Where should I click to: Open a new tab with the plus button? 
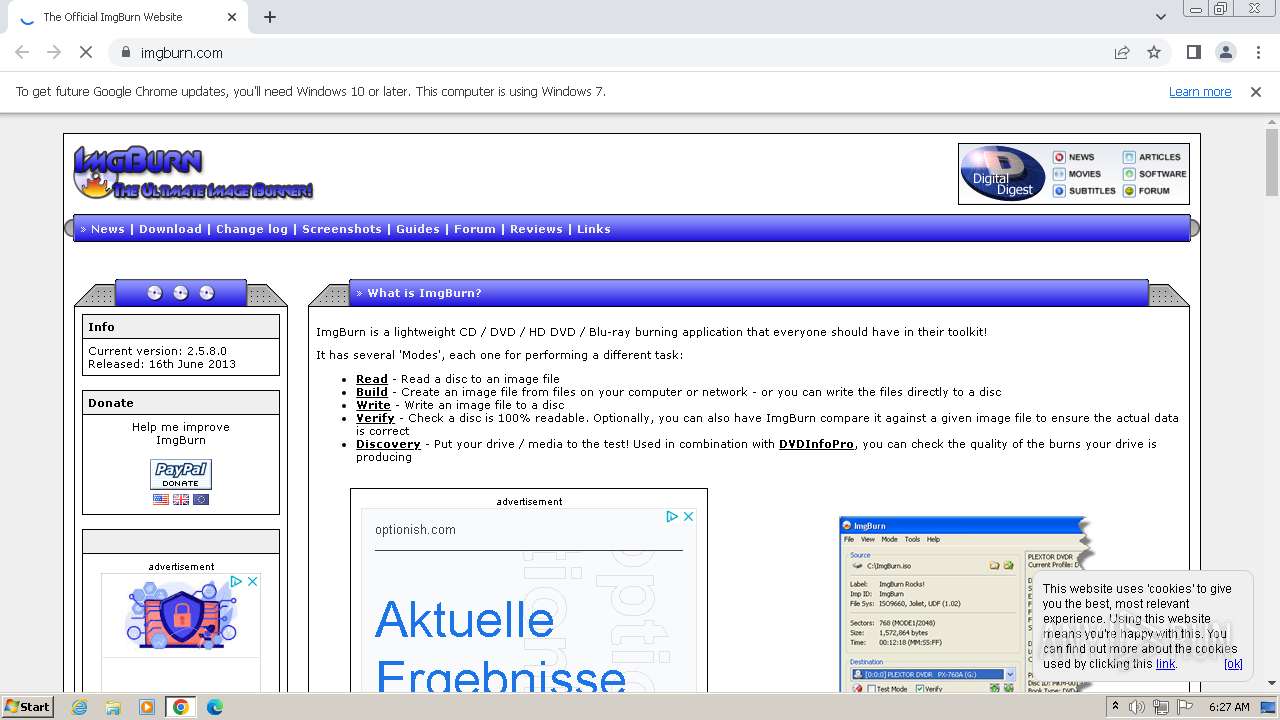270,17
